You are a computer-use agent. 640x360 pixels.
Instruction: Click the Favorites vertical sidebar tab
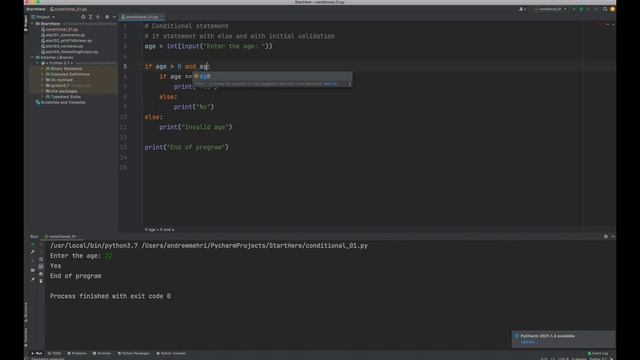[x=26, y=337]
